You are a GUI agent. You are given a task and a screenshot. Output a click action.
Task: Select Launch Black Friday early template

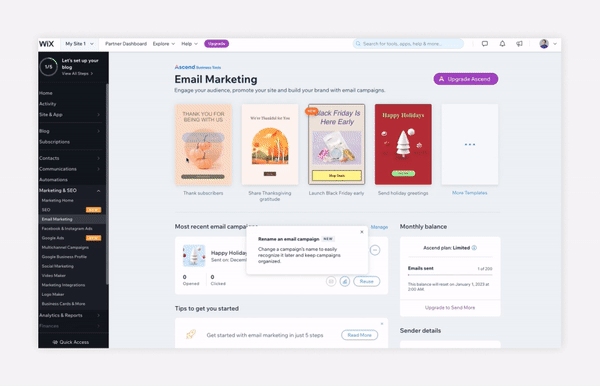tap(336, 145)
